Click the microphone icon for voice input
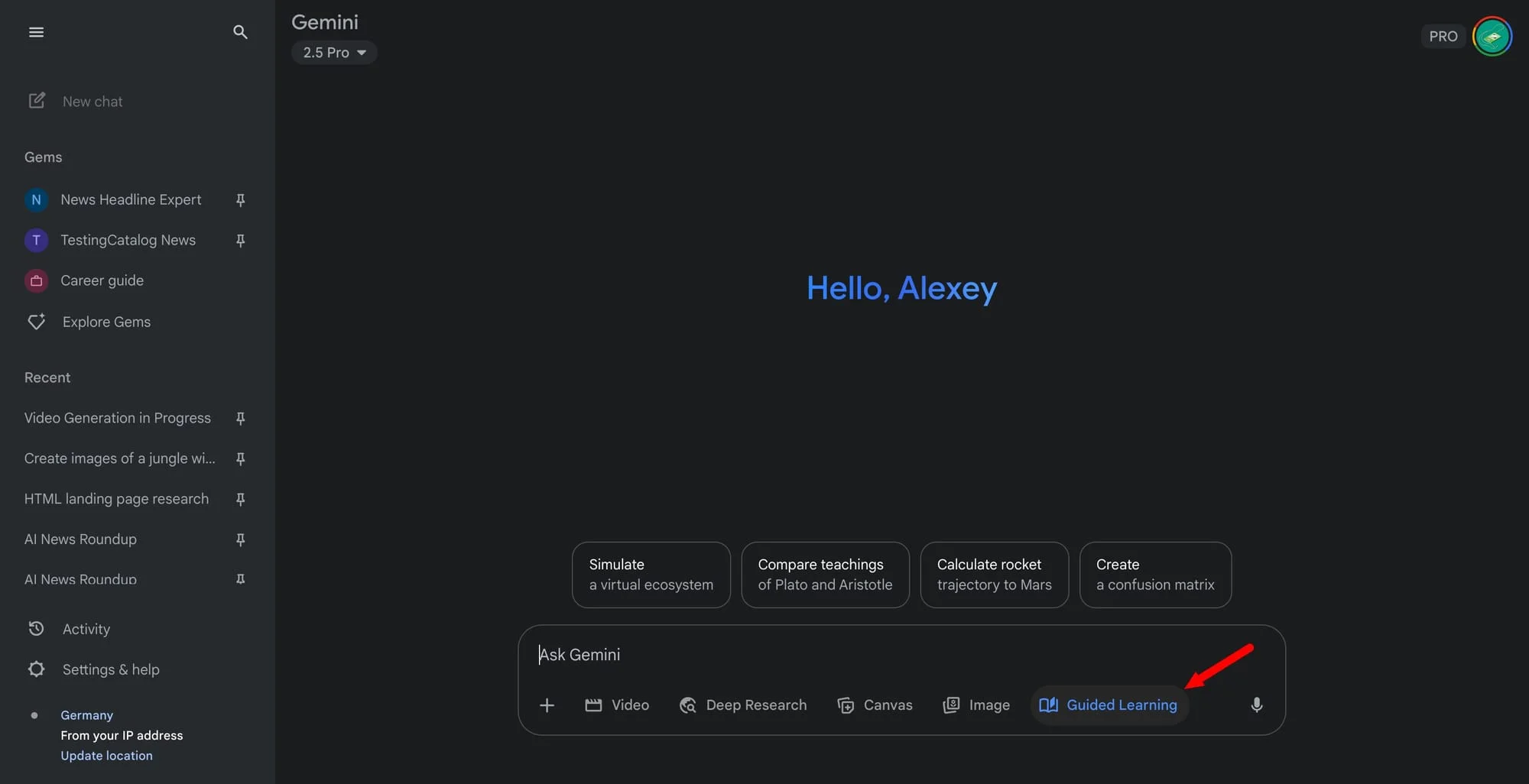This screenshot has width=1529, height=784. tap(1256, 705)
